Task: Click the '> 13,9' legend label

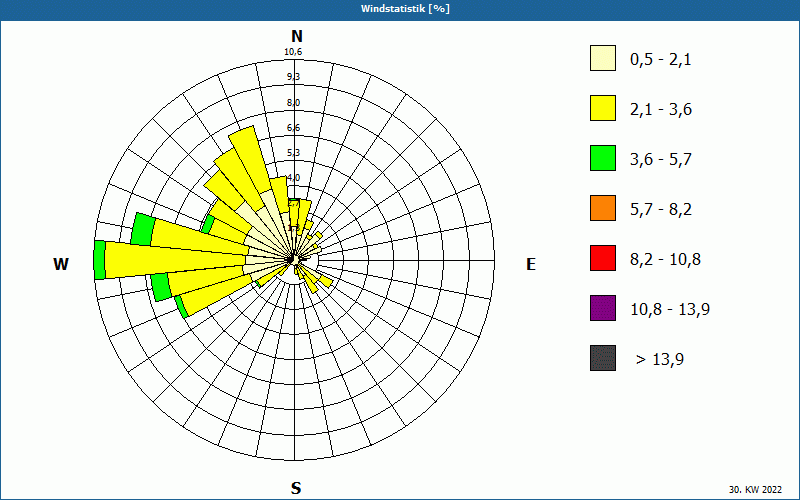Action: point(660,360)
